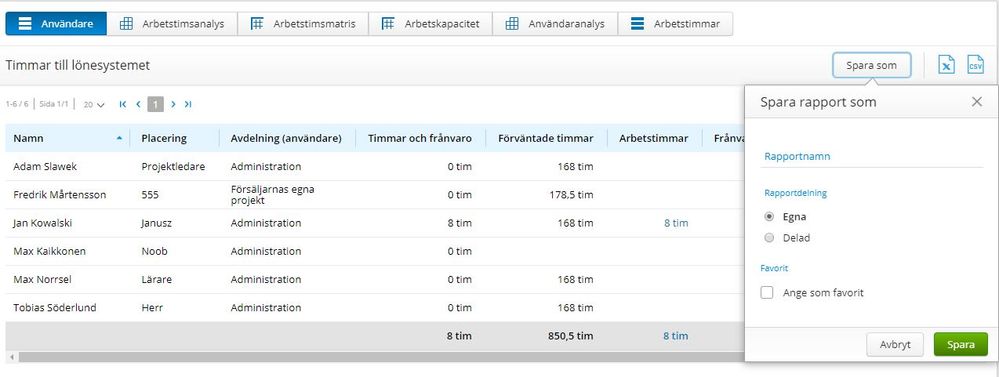The height and width of the screenshot is (377, 999).
Task: Open the rows-per-page 20 dropdown
Action: coord(94,105)
